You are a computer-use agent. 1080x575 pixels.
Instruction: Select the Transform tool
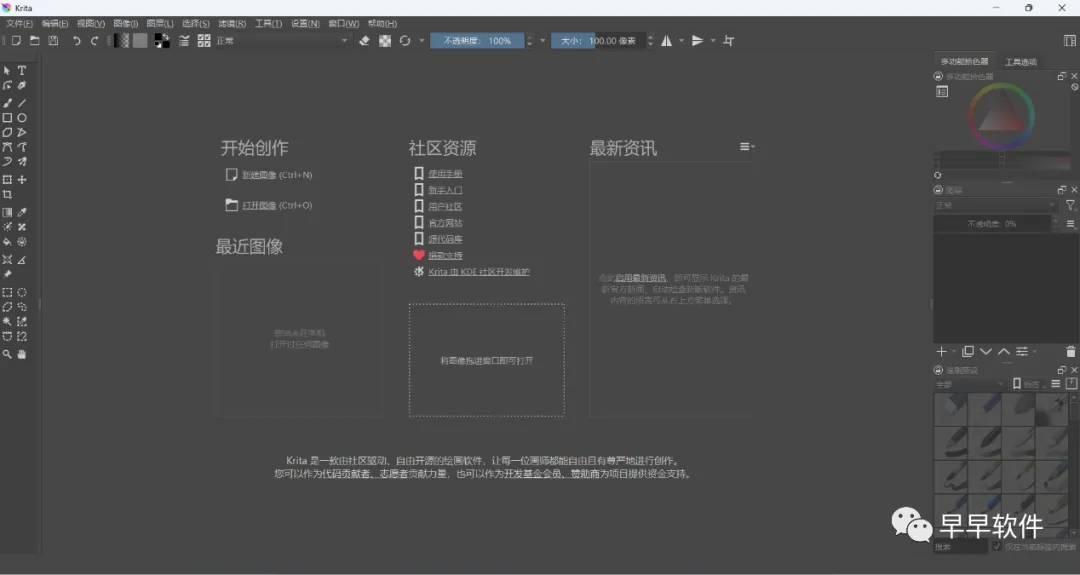tap(8, 179)
